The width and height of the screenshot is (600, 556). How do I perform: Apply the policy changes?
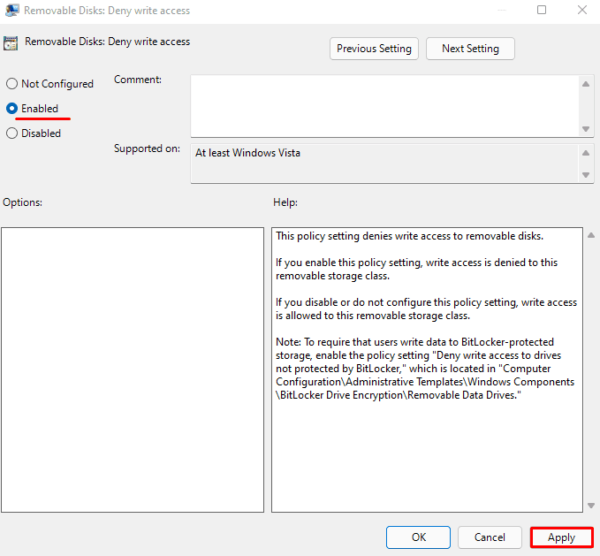click(x=561, y=537)
